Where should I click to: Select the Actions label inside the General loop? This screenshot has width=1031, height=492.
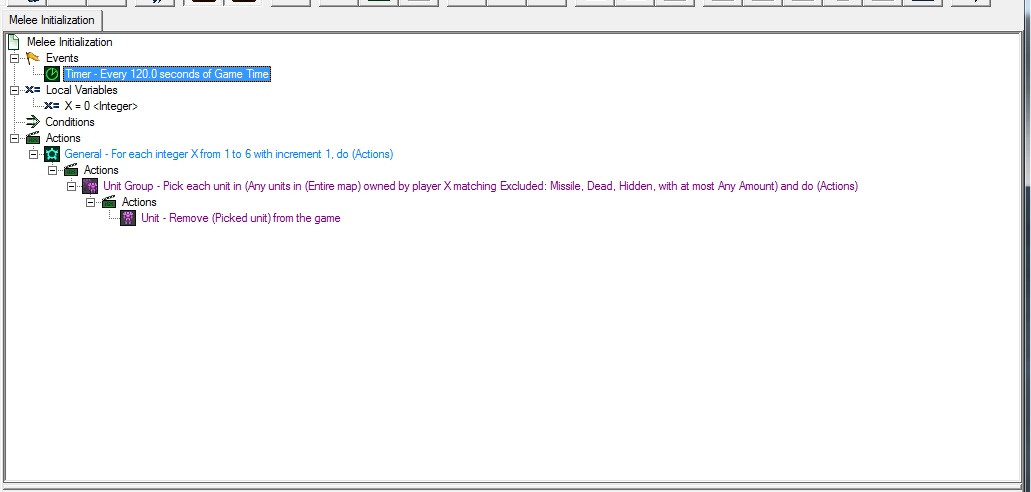101,170
